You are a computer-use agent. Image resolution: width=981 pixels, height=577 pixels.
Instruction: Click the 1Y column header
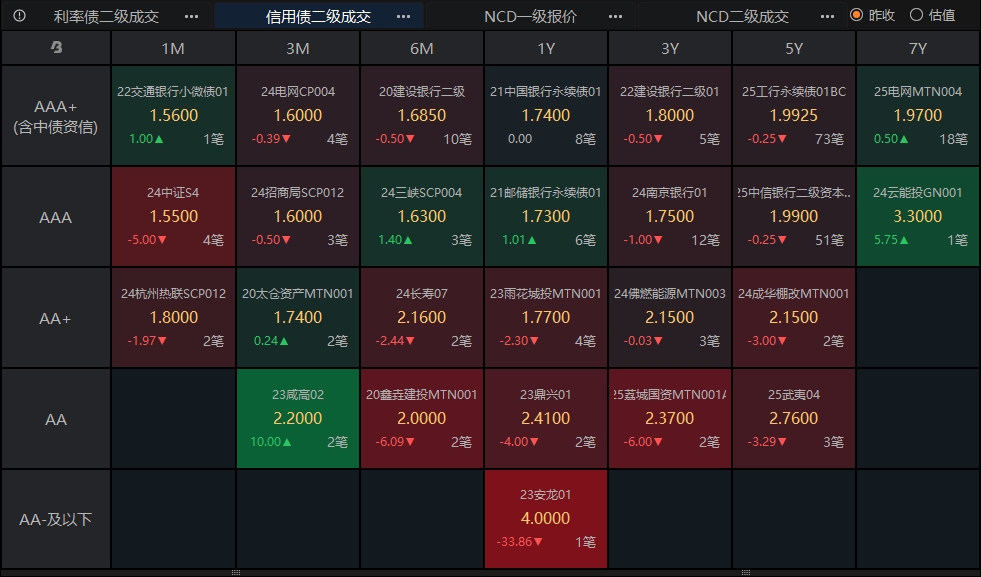546,48
